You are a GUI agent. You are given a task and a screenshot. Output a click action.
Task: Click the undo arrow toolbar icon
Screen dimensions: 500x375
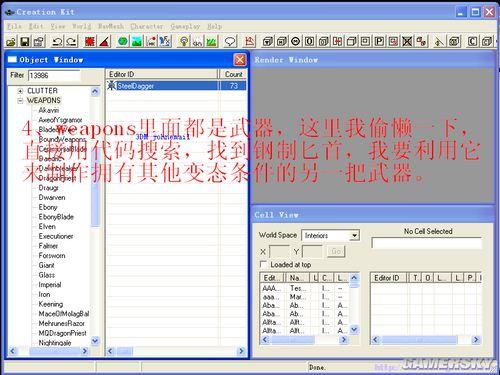coord(57,42)
